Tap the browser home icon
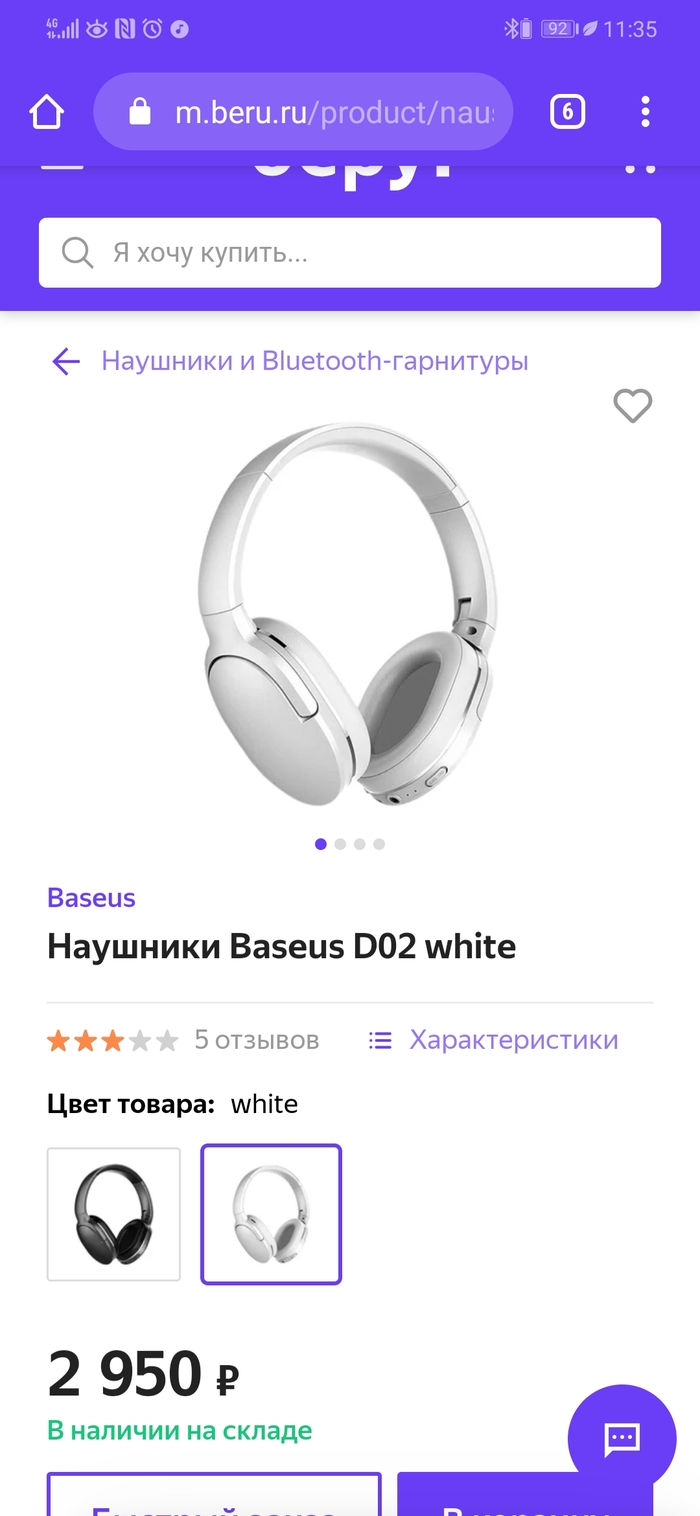Screen dimensions: 700x1516 pos(47,112)
